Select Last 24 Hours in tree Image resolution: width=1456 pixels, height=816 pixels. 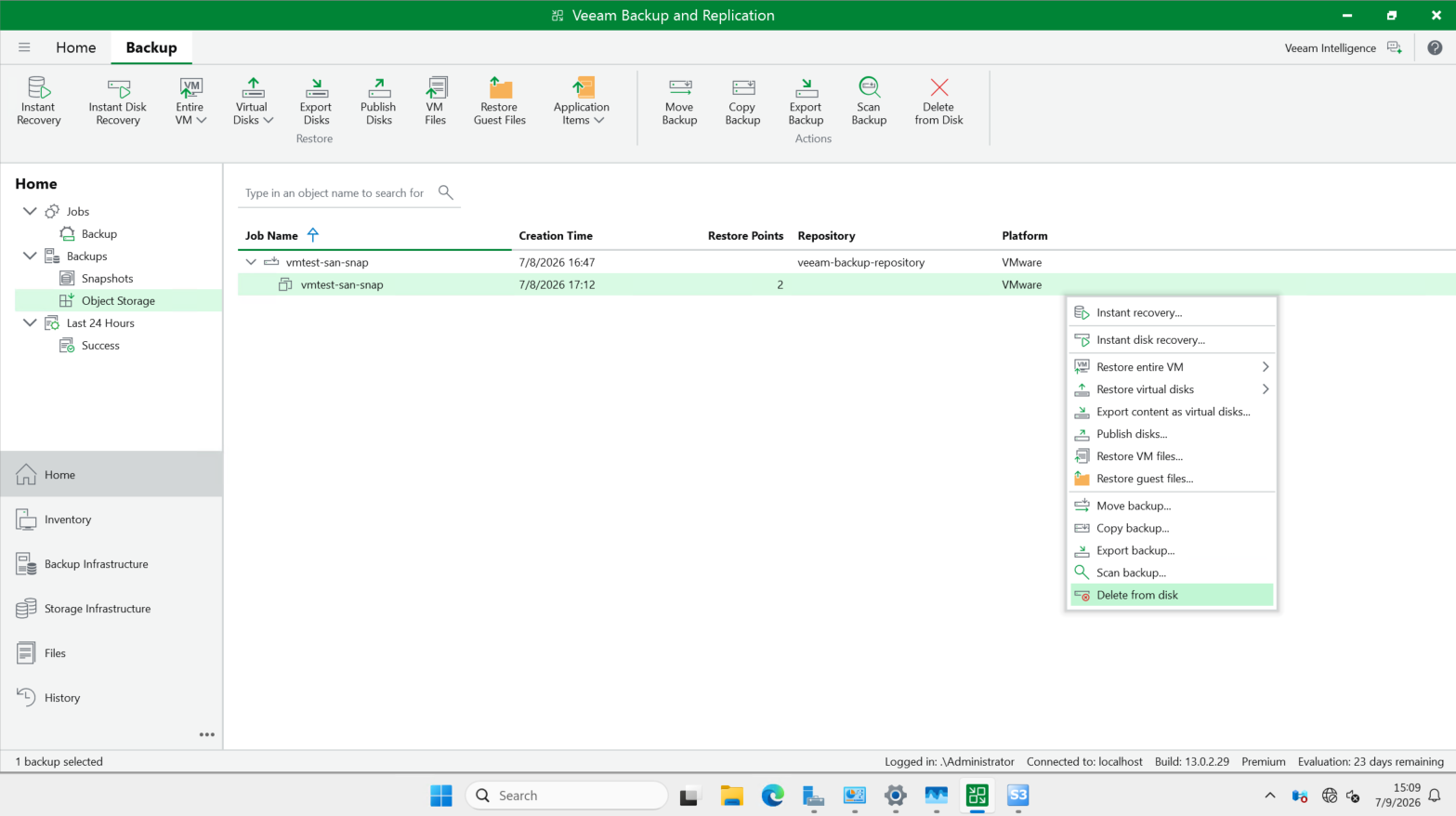100,323
